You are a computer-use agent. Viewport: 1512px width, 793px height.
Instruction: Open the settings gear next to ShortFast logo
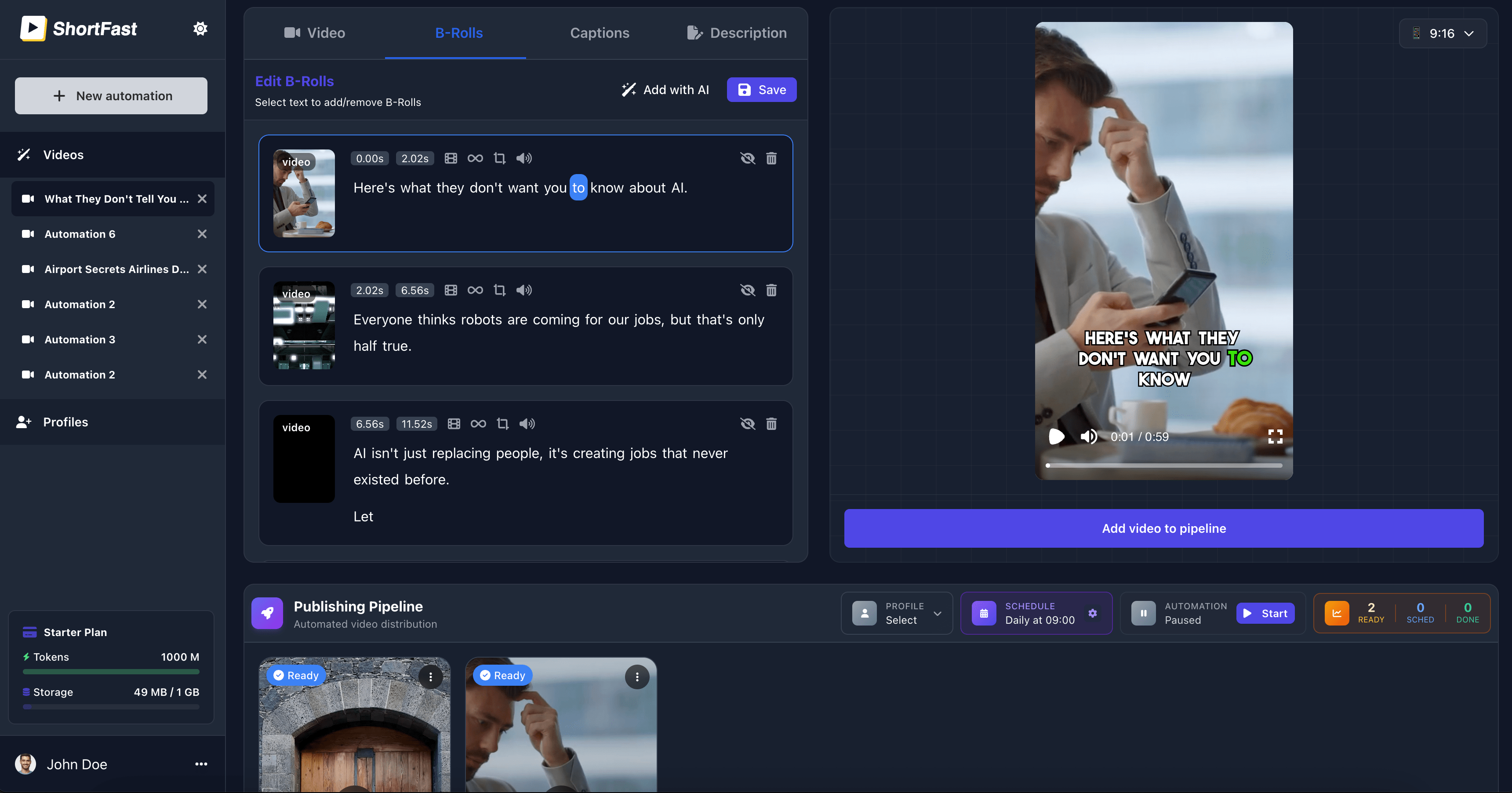(200, 28)
